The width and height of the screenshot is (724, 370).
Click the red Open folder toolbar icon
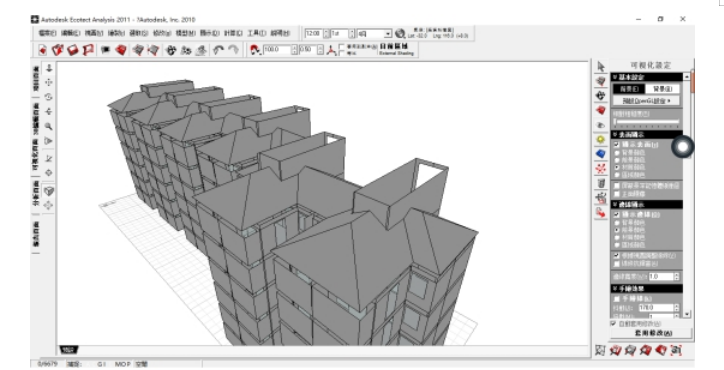click(x=58, y=50)
